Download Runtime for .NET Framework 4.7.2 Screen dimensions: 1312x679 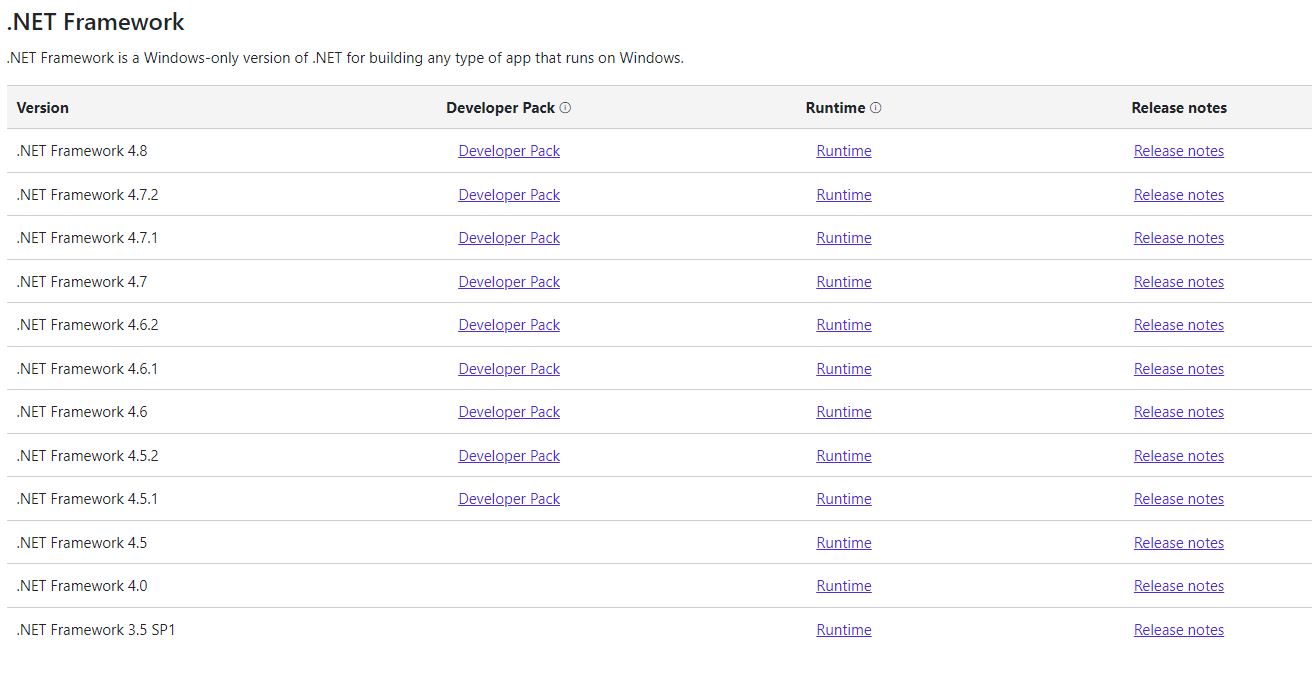(x=844, y=195)
